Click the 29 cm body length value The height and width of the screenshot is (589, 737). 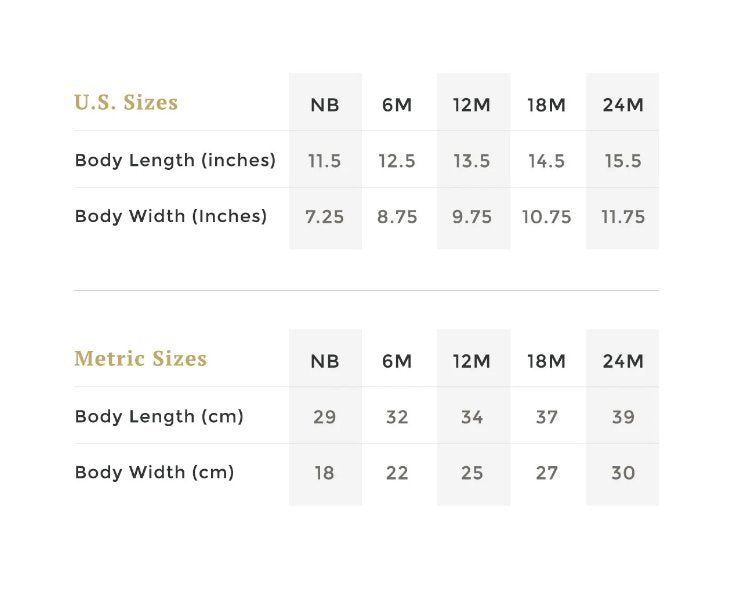tap(325, 417)
